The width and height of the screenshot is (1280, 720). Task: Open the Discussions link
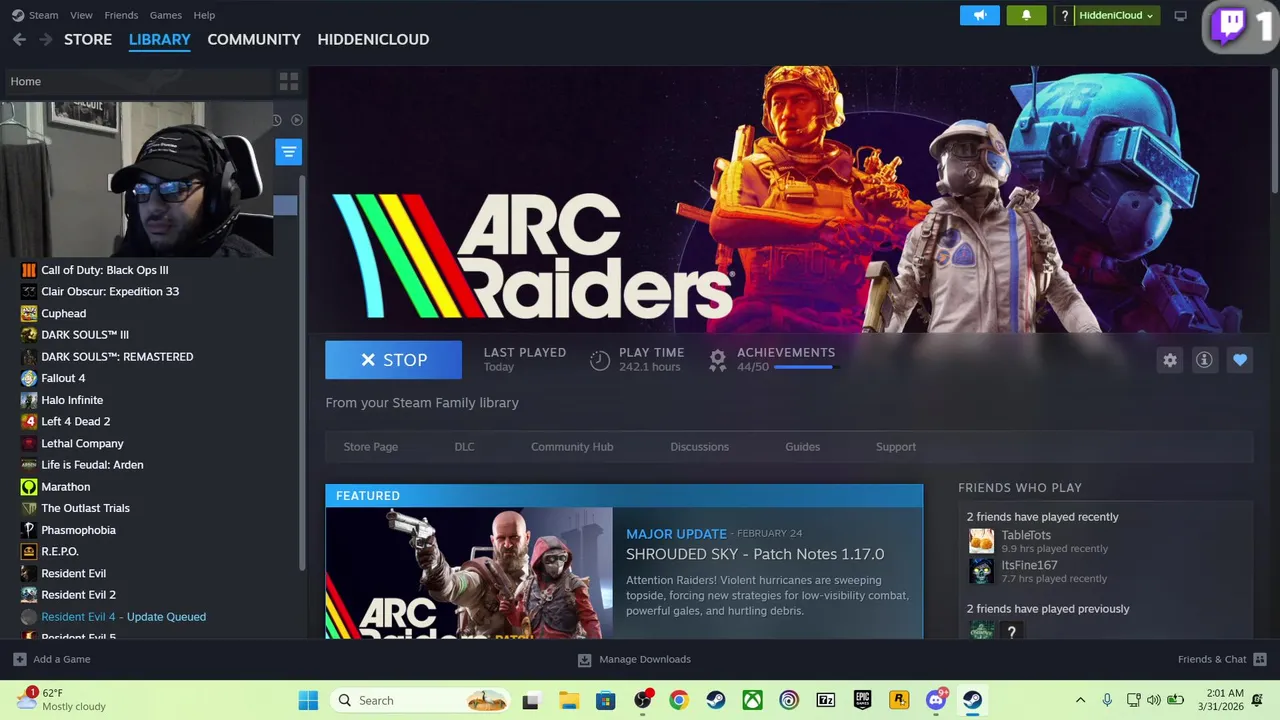tap(699, 447)
